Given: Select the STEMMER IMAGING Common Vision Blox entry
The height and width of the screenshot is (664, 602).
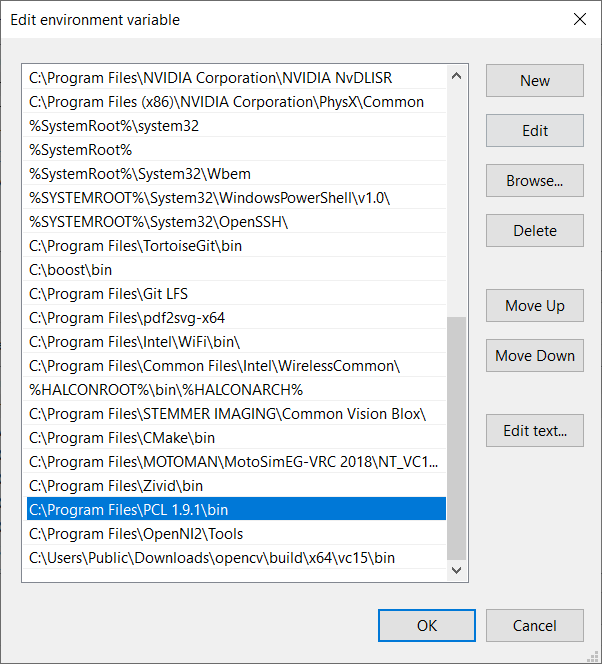Looking at the screenshot, I should point(236,414).
